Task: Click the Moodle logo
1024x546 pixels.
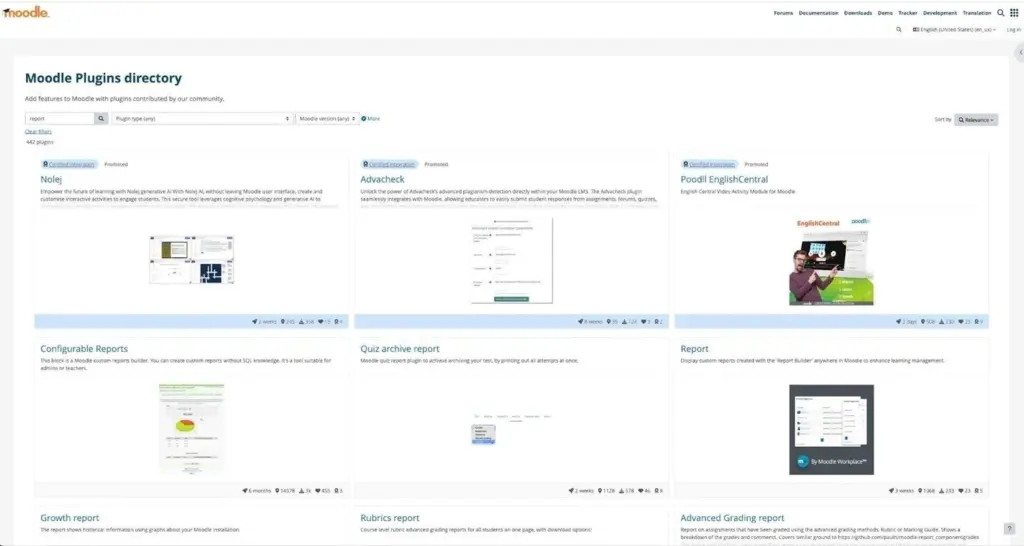Action: click(26, 12)
